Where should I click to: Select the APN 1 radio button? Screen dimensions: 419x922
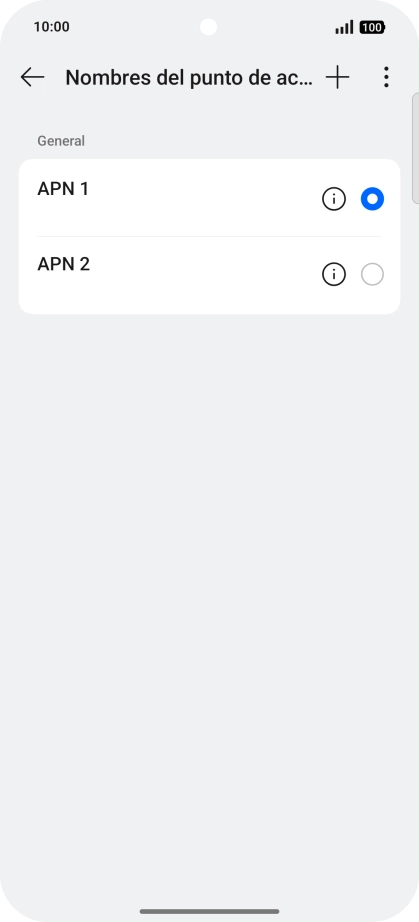372,199
